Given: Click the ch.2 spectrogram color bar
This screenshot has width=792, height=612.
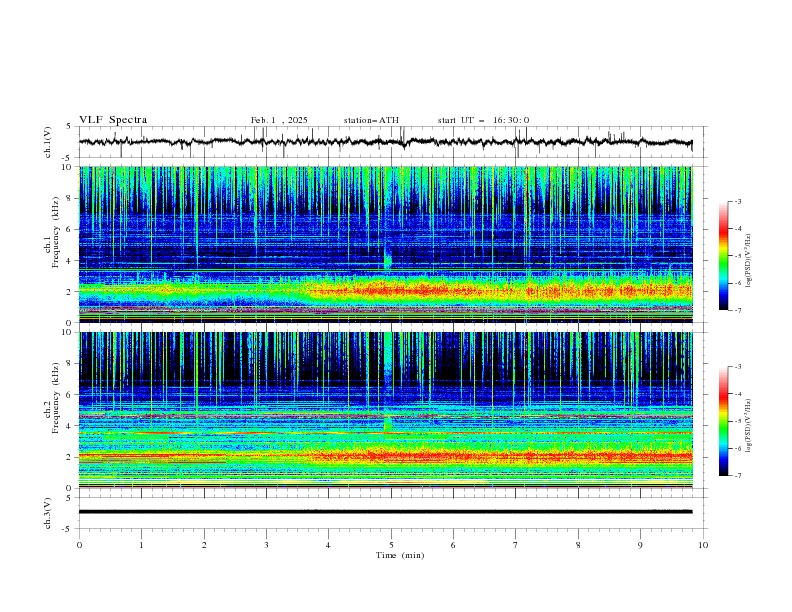Looking at the screenshot, I should pos(724,421).
